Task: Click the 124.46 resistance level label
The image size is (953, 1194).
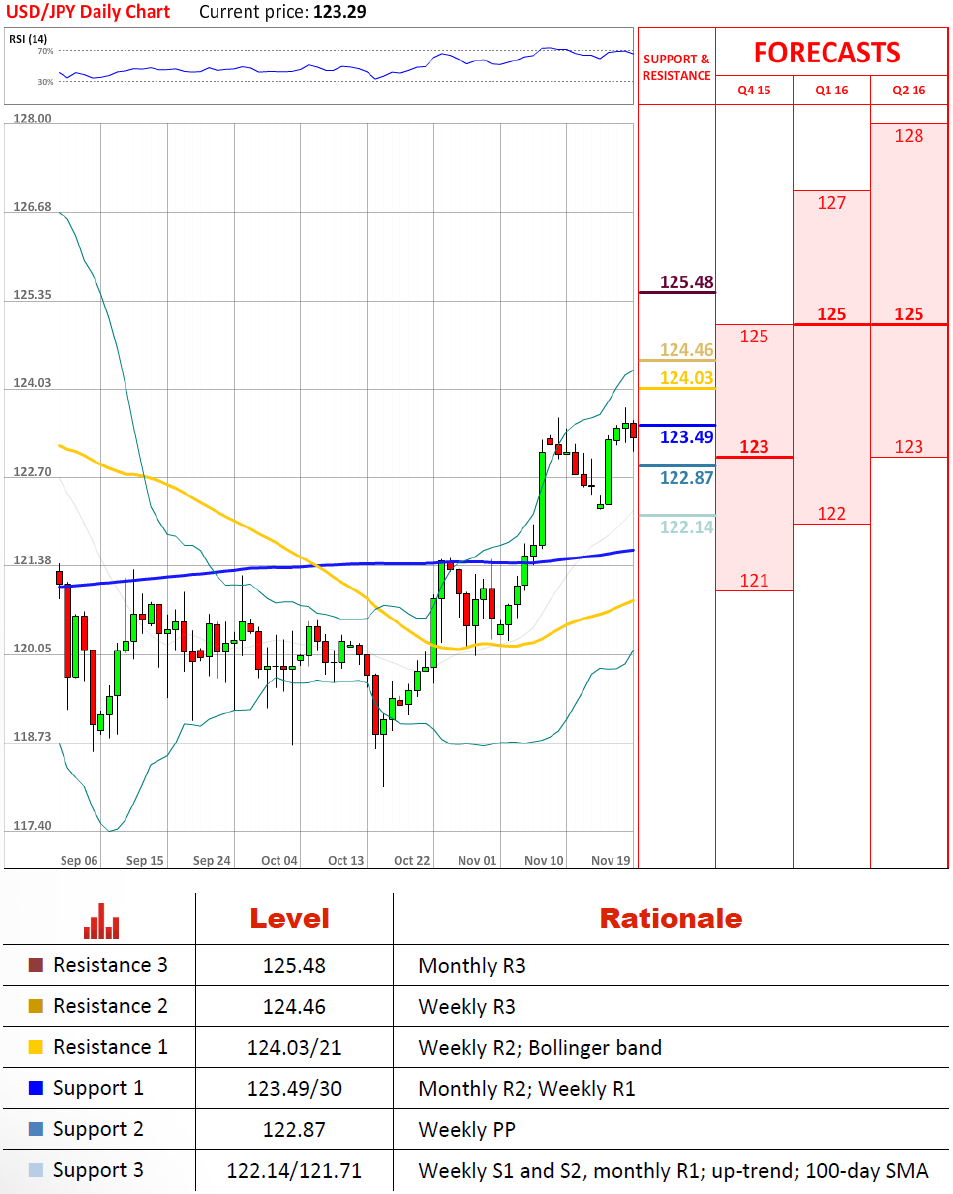Action: (x=687, y=350)
